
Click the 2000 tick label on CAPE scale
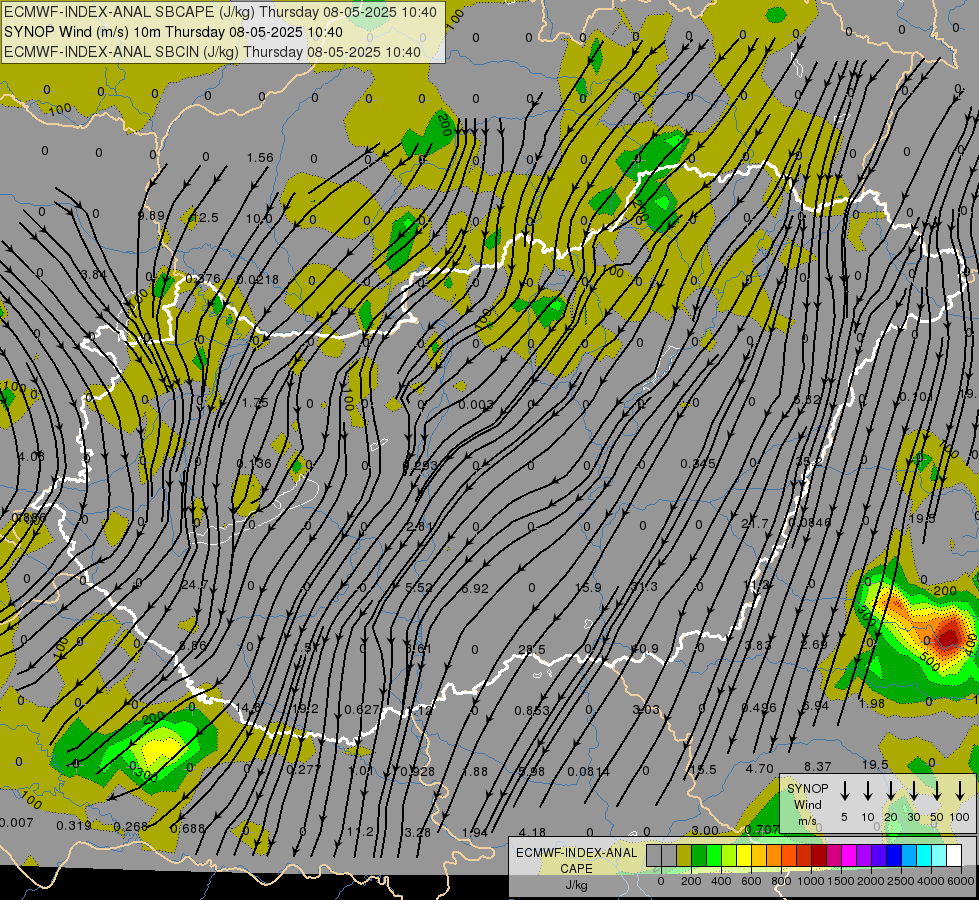point(871,881)
